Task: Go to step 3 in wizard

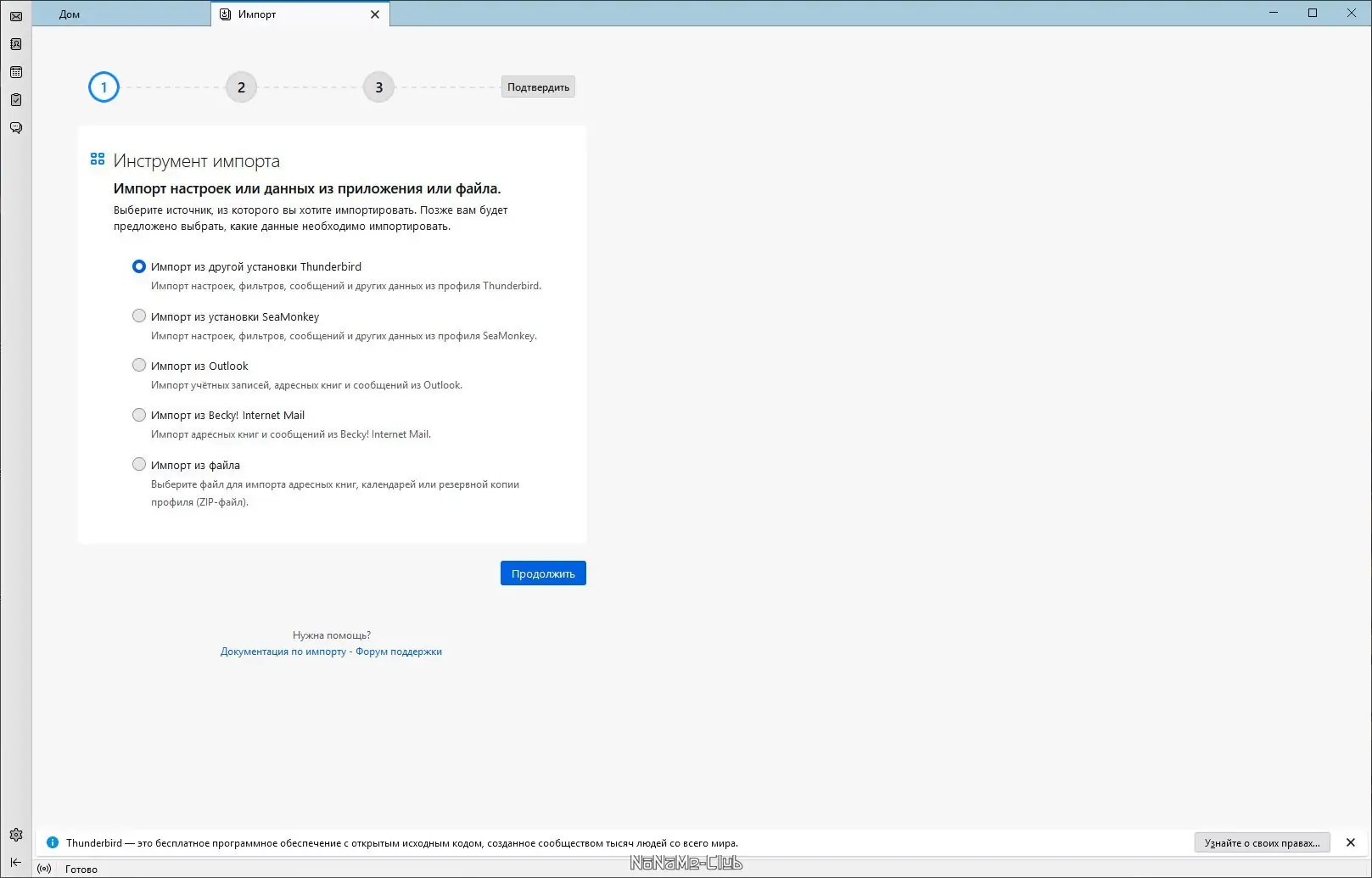Action: (378, 87)
